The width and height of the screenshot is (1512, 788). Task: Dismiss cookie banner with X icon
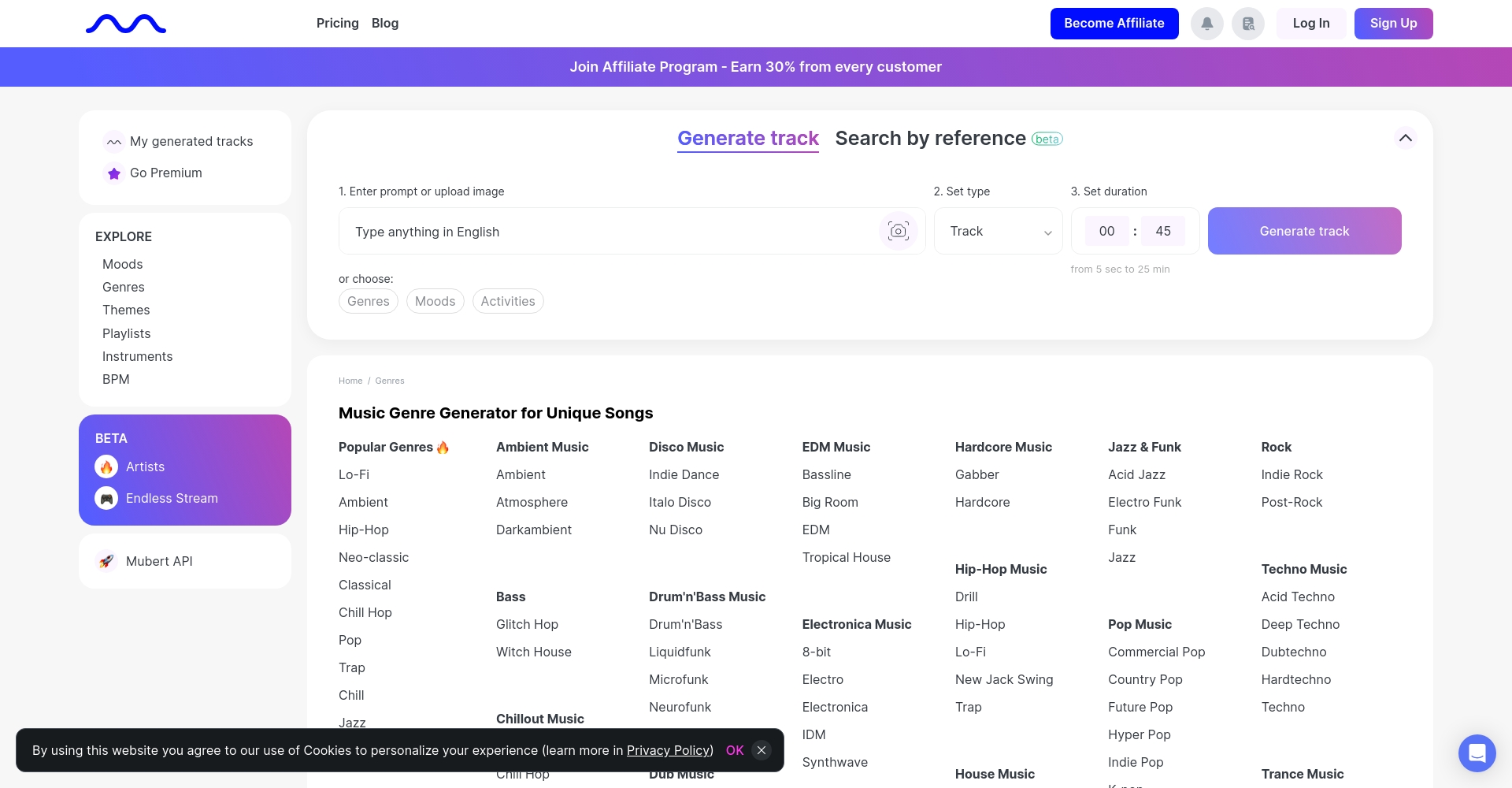762,750
